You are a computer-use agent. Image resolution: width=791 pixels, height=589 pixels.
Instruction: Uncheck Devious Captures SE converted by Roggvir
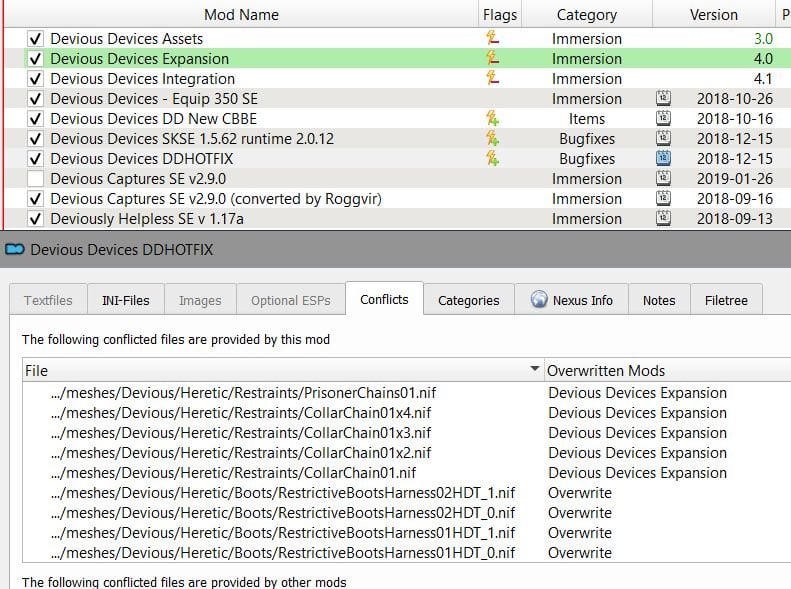(35, 199)
